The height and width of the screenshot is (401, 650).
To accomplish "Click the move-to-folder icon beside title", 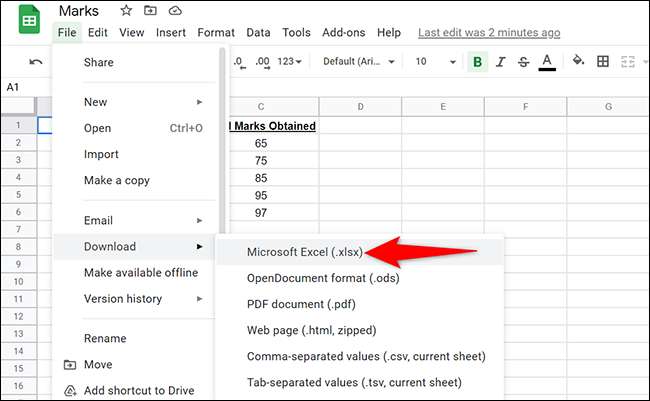I will tap(150, 10).
